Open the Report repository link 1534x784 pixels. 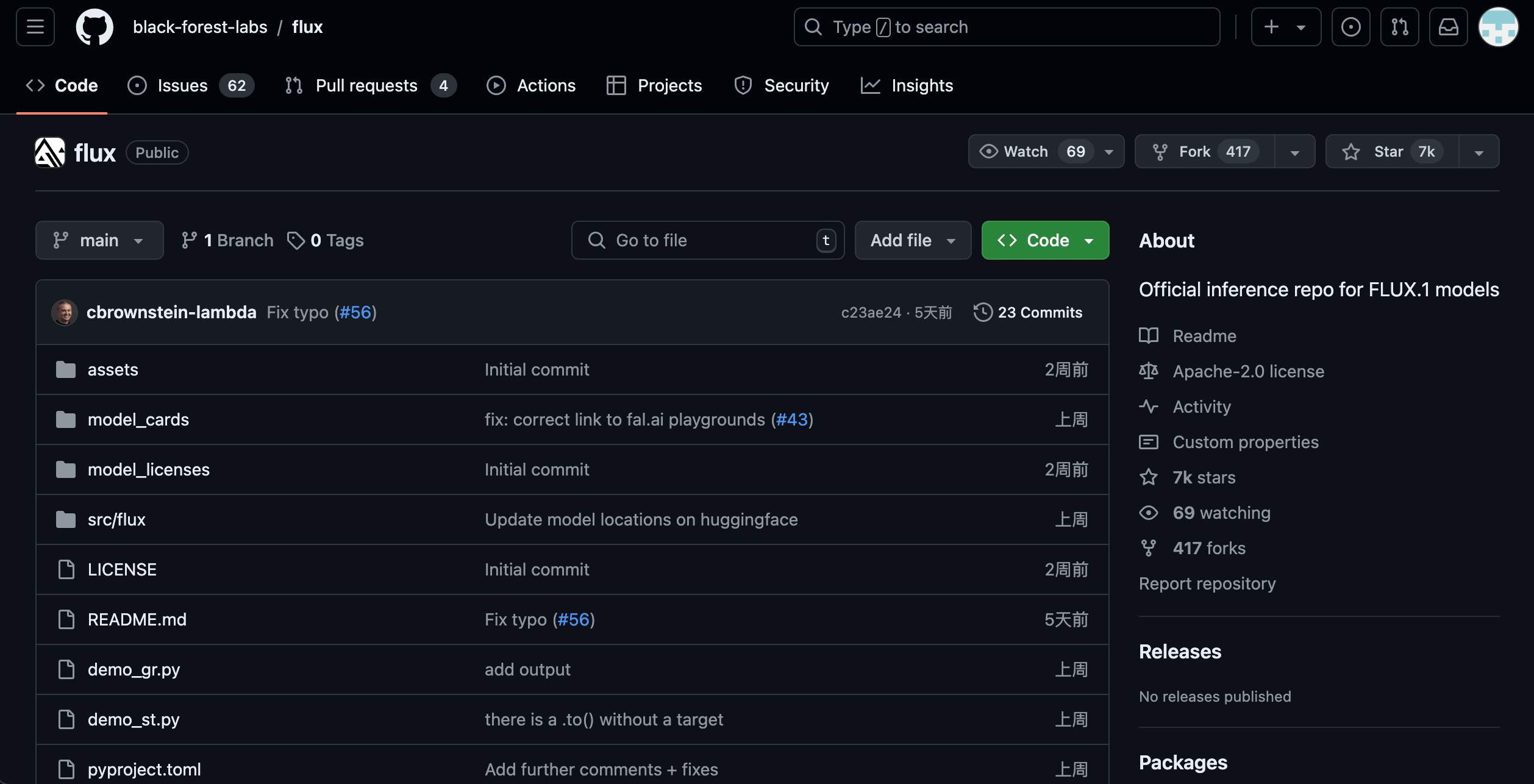click(1207, 583)
